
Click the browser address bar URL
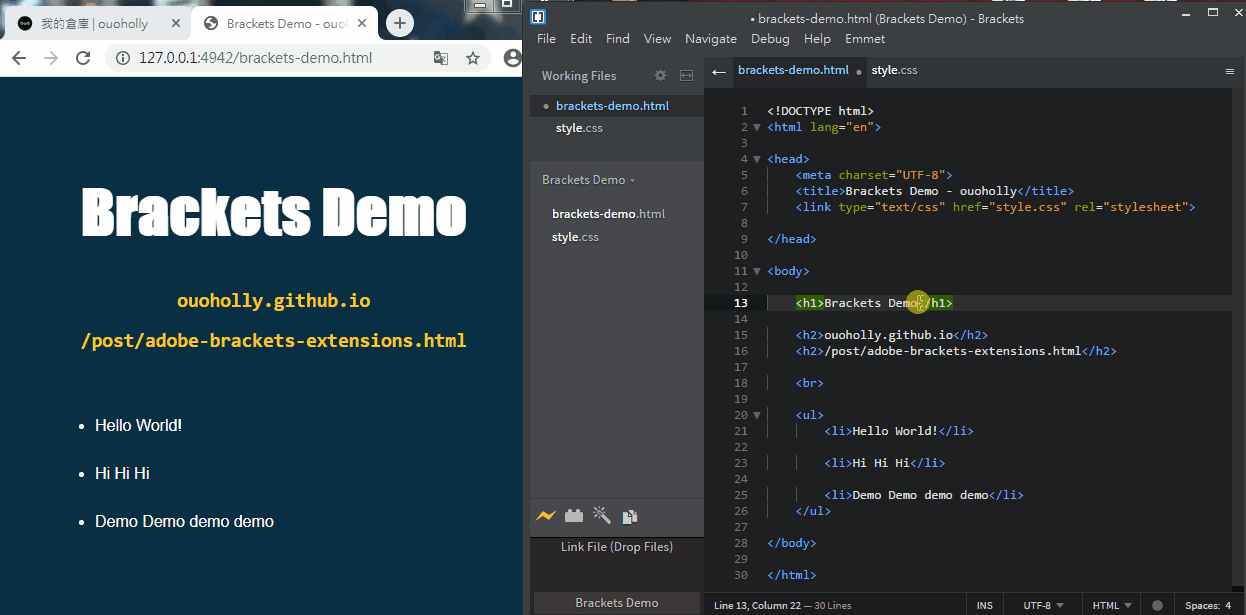tap(255, 58)
